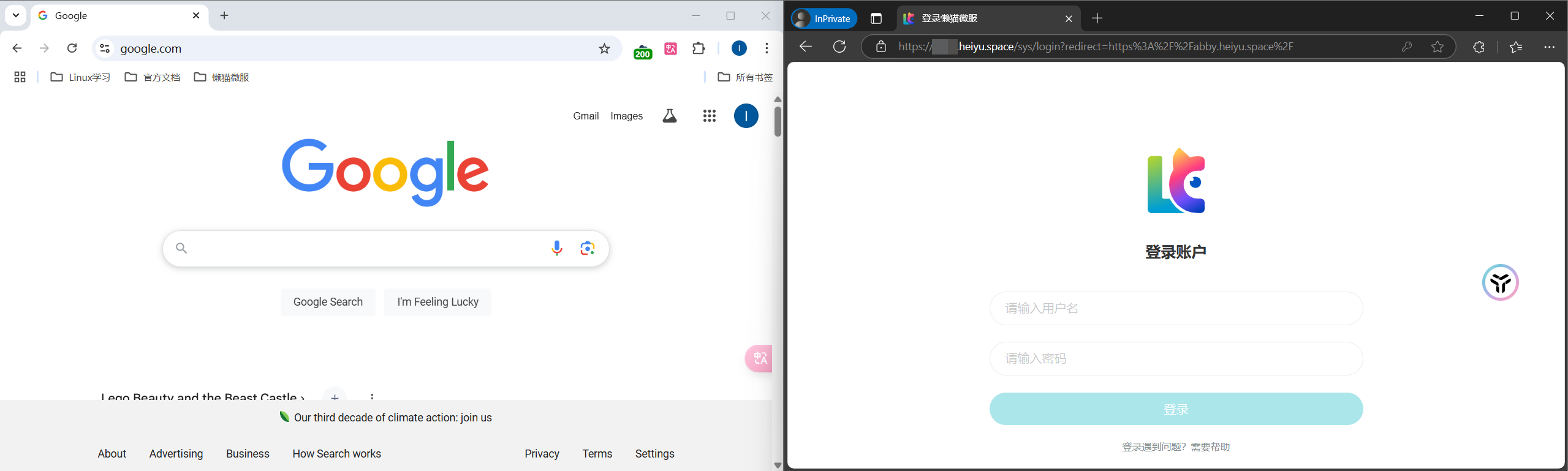Select the Google tab in Chrome
The width and height of the screenshot is (1568, 471).
click(x=119, y=16)
